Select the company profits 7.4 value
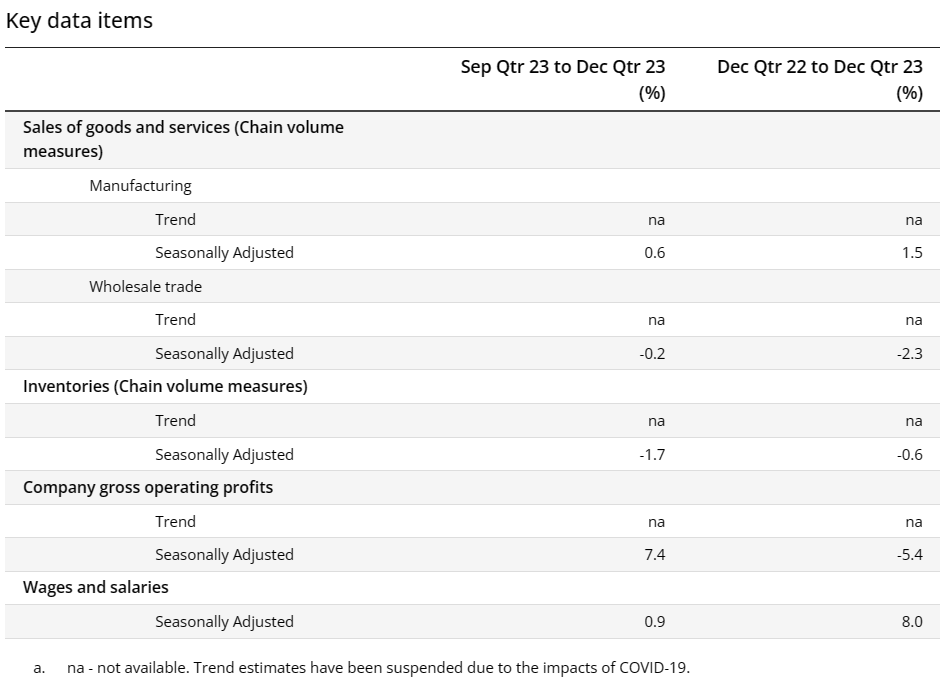Viewport: 947px width, 684px height. [x=654, y=554]
